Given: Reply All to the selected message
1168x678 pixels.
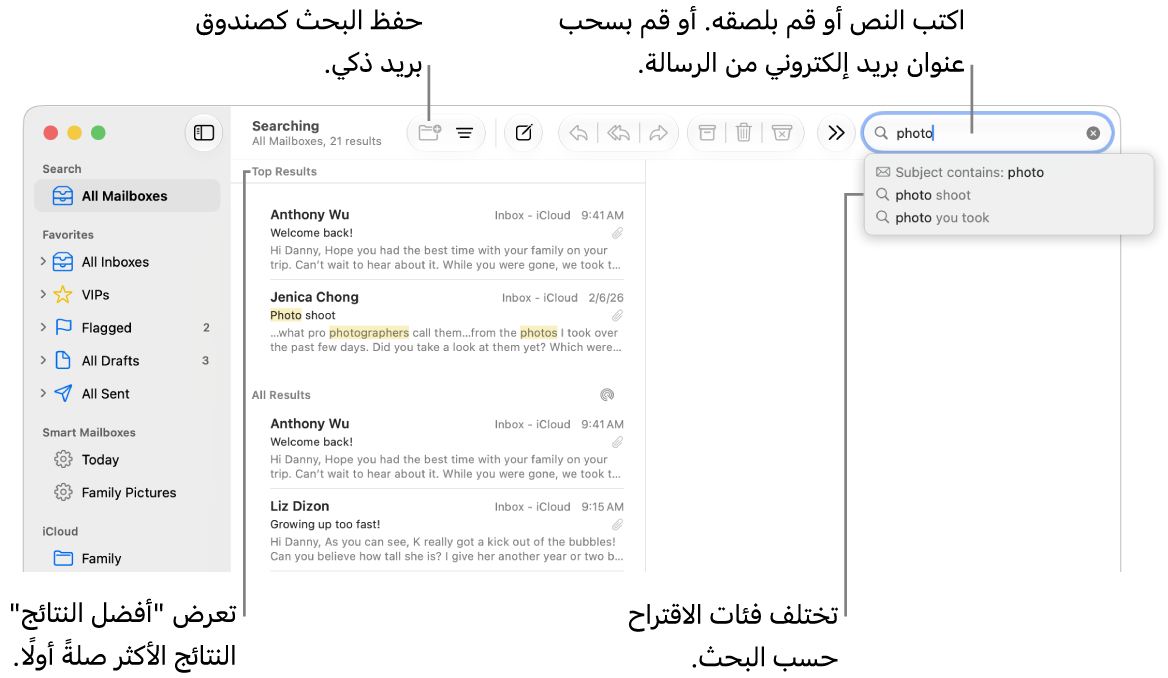Looking at the screenshot, I should tap(618, 133).
